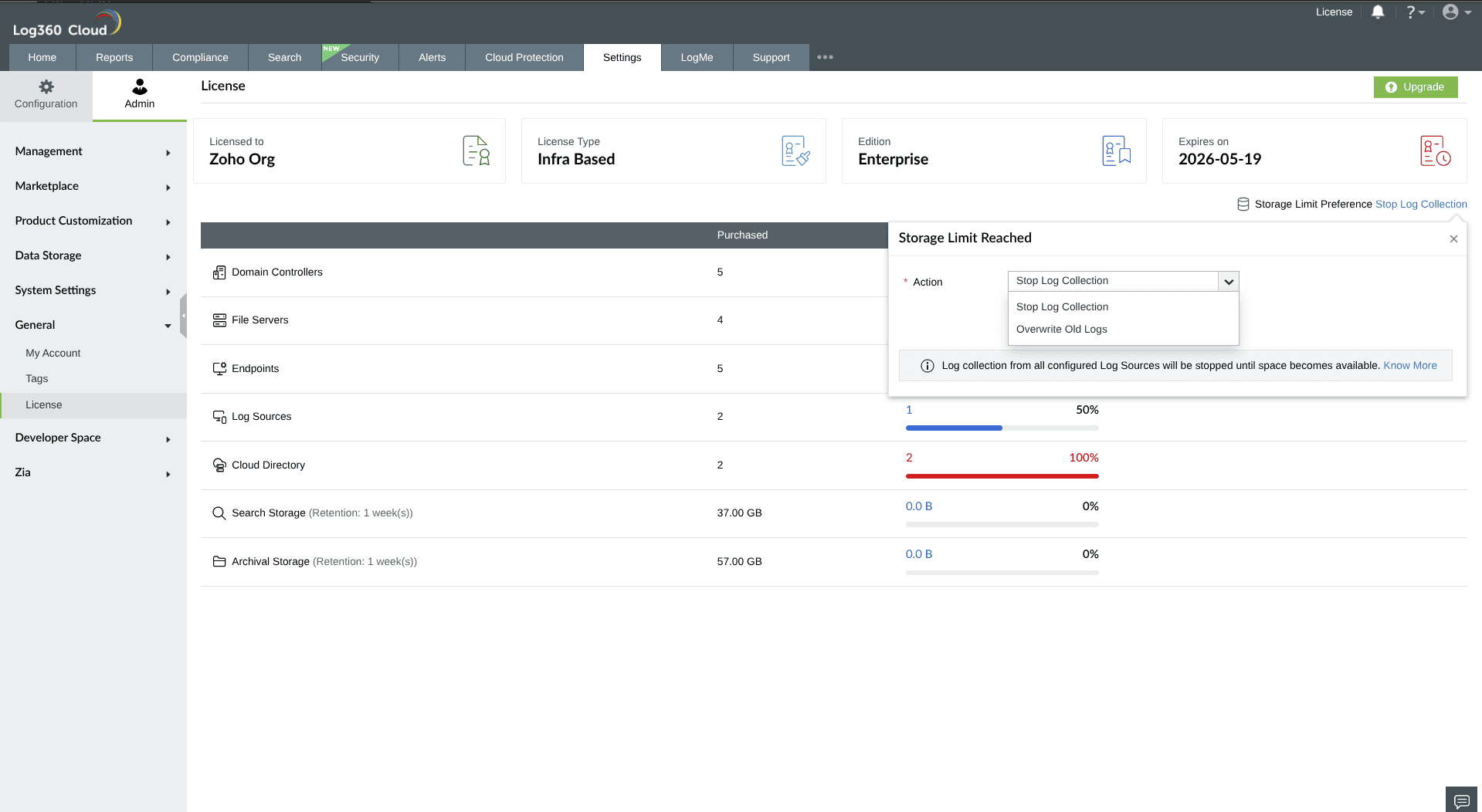Click the Archival Storage folder icon

click(x=219, y=562)
